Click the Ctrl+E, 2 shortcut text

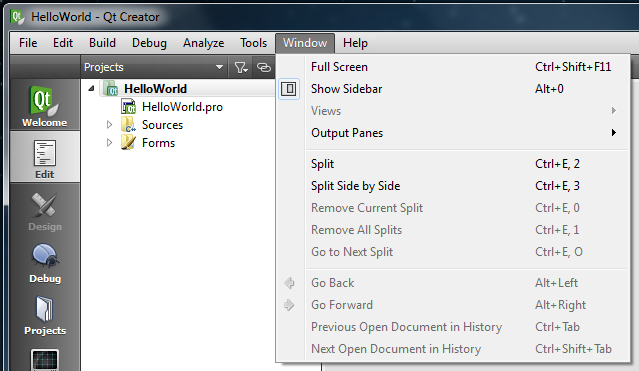click(557, 164)
